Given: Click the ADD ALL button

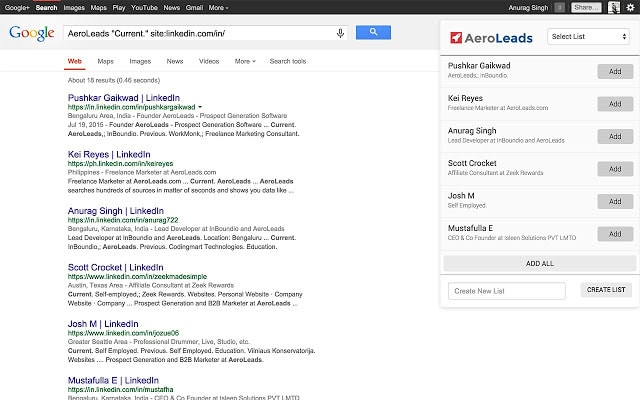Looking at the screenshot, I should (540, 264).
